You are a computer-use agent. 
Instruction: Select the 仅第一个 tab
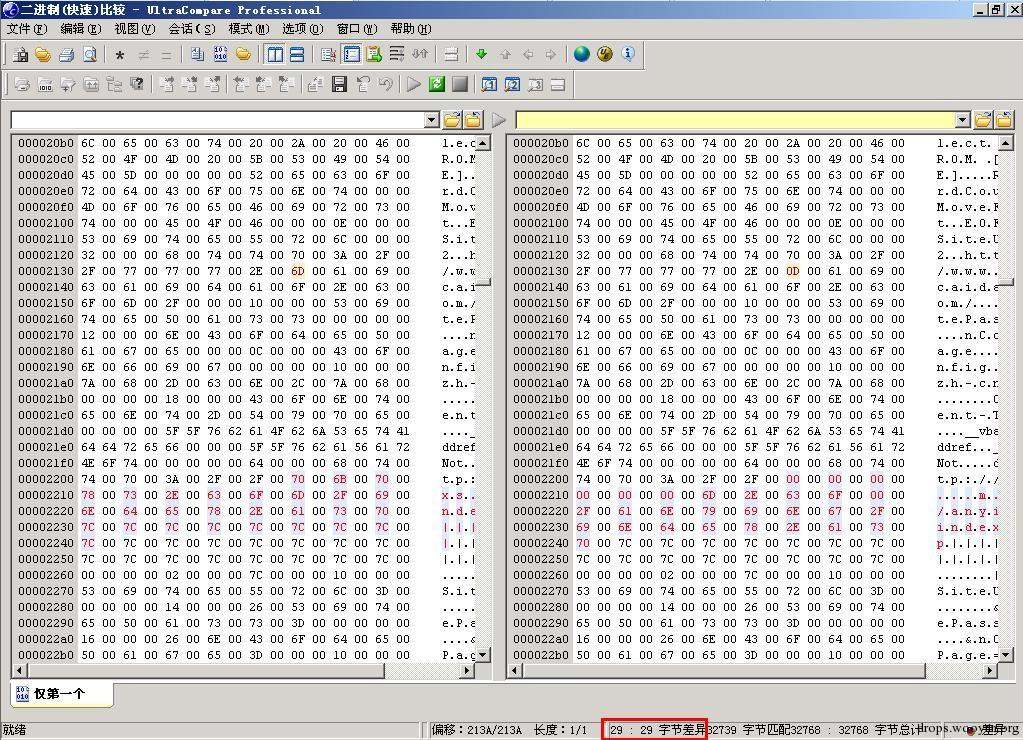(x=60, y=694)
